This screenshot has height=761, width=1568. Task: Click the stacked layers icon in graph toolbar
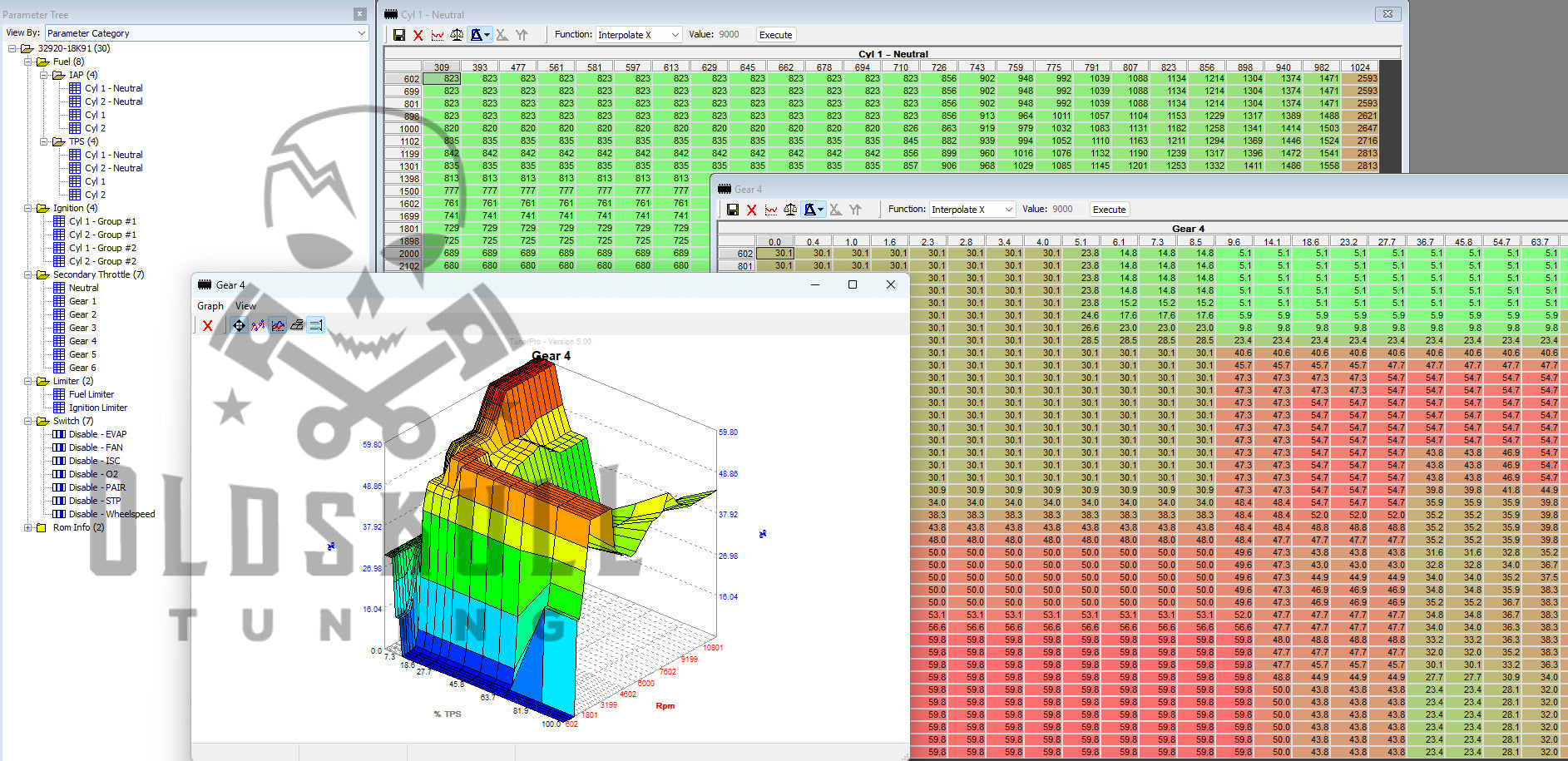pos(297,326)
